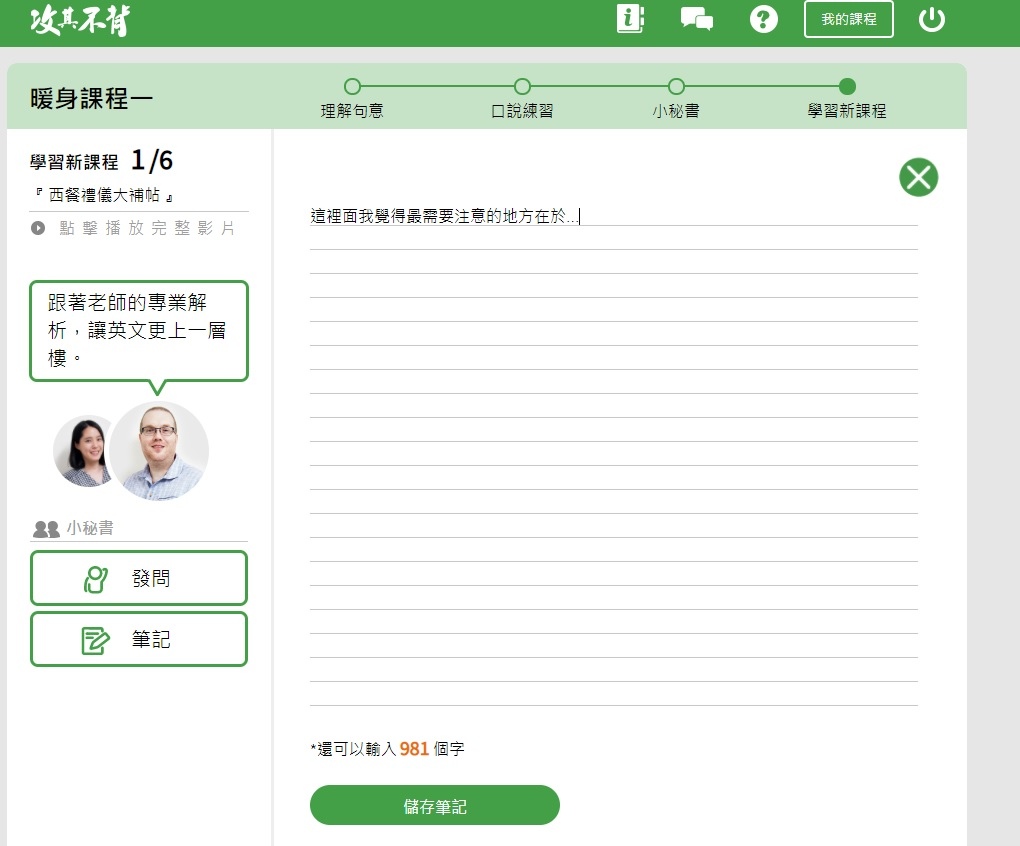The width and height of the screenshot is (1020, 846).
Task: Click the 我的課程 button
Action: [x=848, y=19]
